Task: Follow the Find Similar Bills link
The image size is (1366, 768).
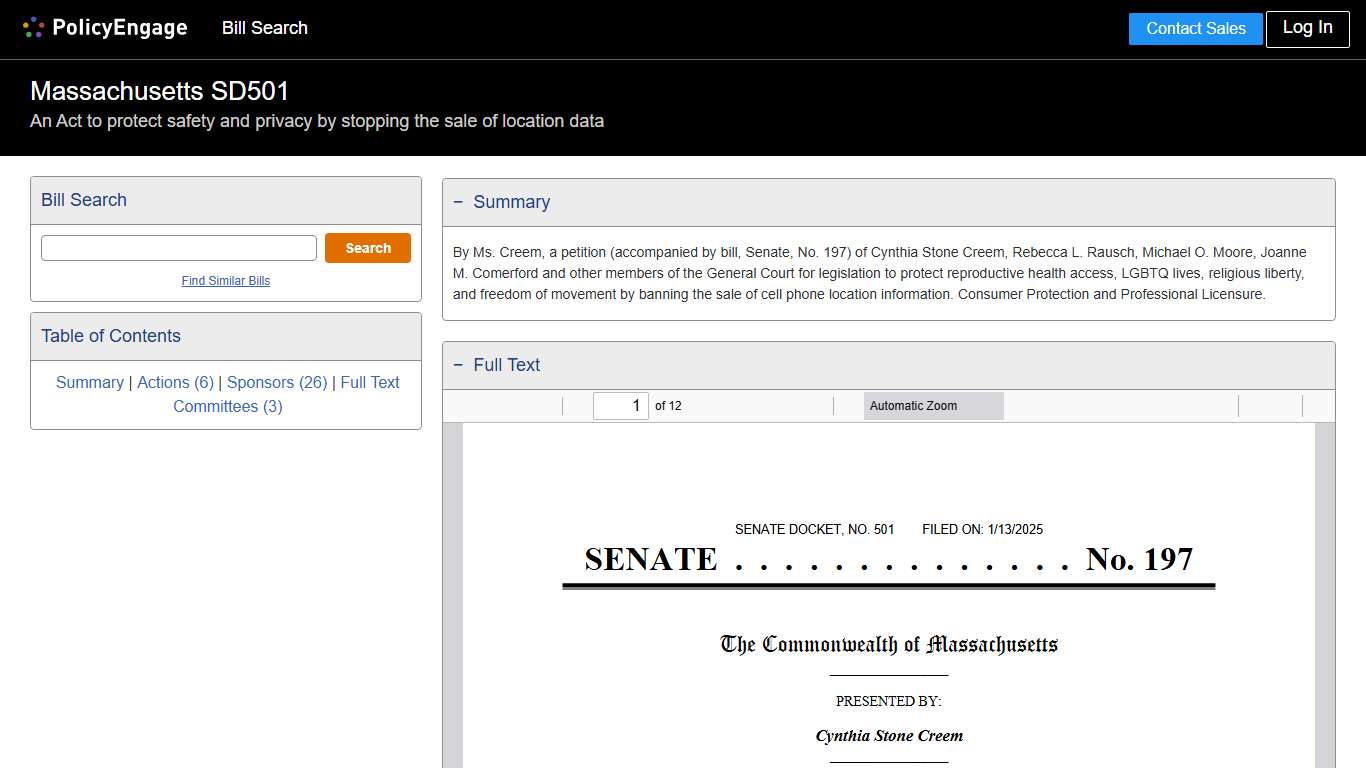Action: click(225, 281)
